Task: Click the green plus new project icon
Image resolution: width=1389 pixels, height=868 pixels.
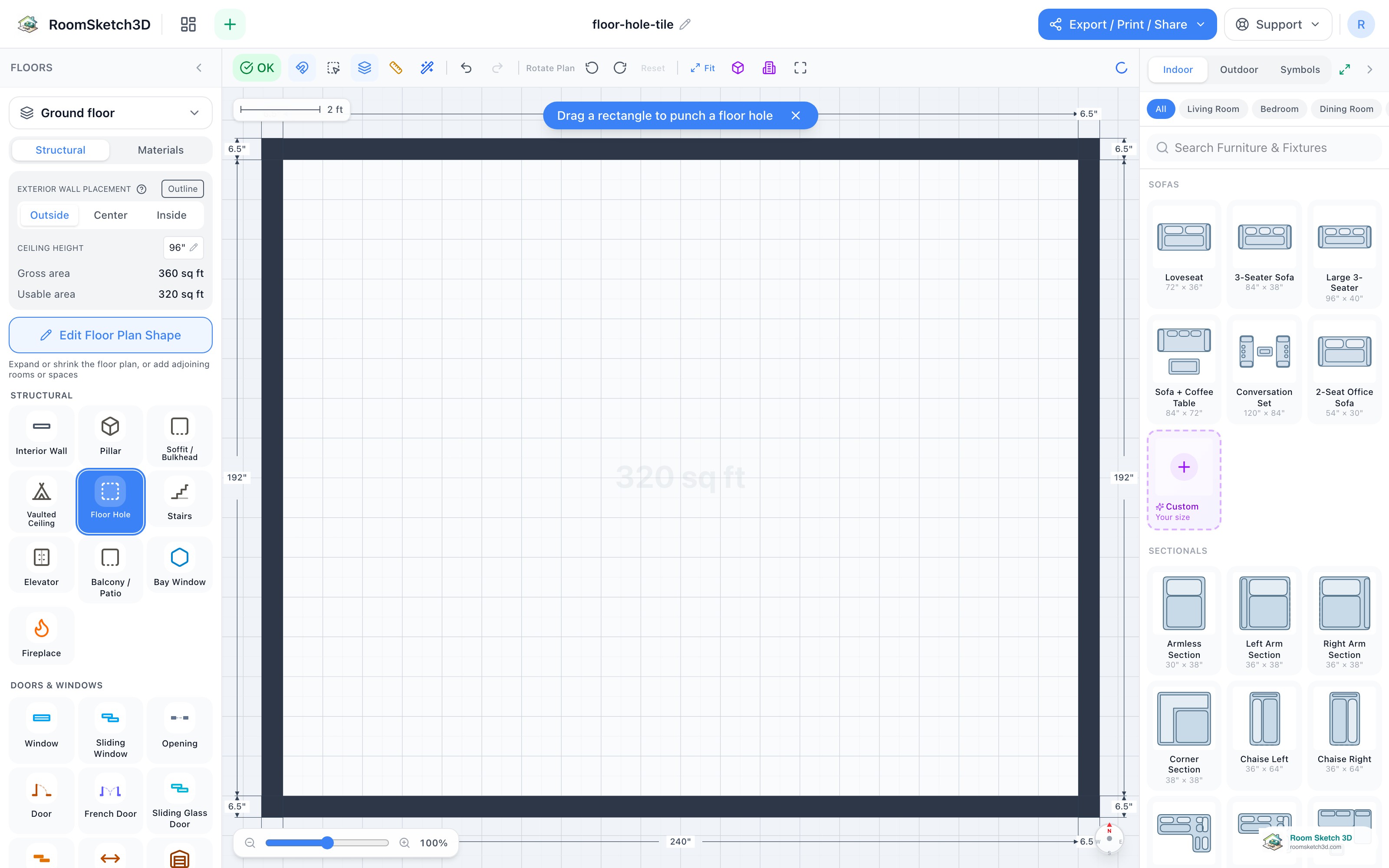Action: 230,24
